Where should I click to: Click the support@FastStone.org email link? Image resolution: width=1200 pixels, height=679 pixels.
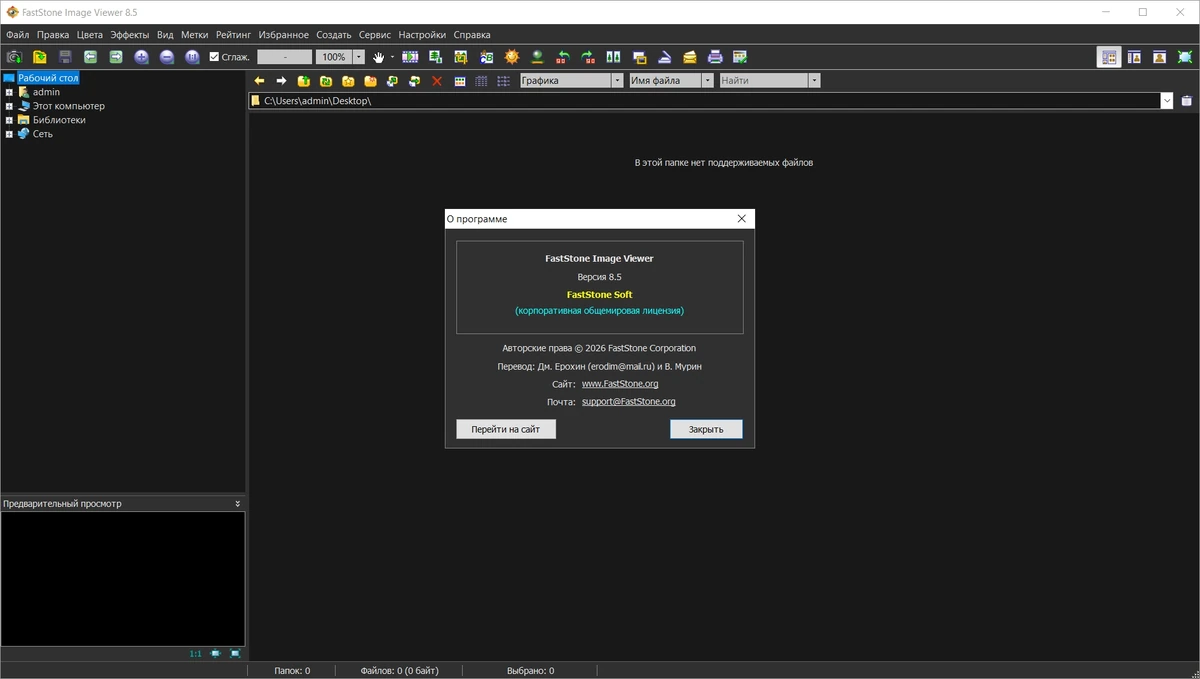click(629, 402)
